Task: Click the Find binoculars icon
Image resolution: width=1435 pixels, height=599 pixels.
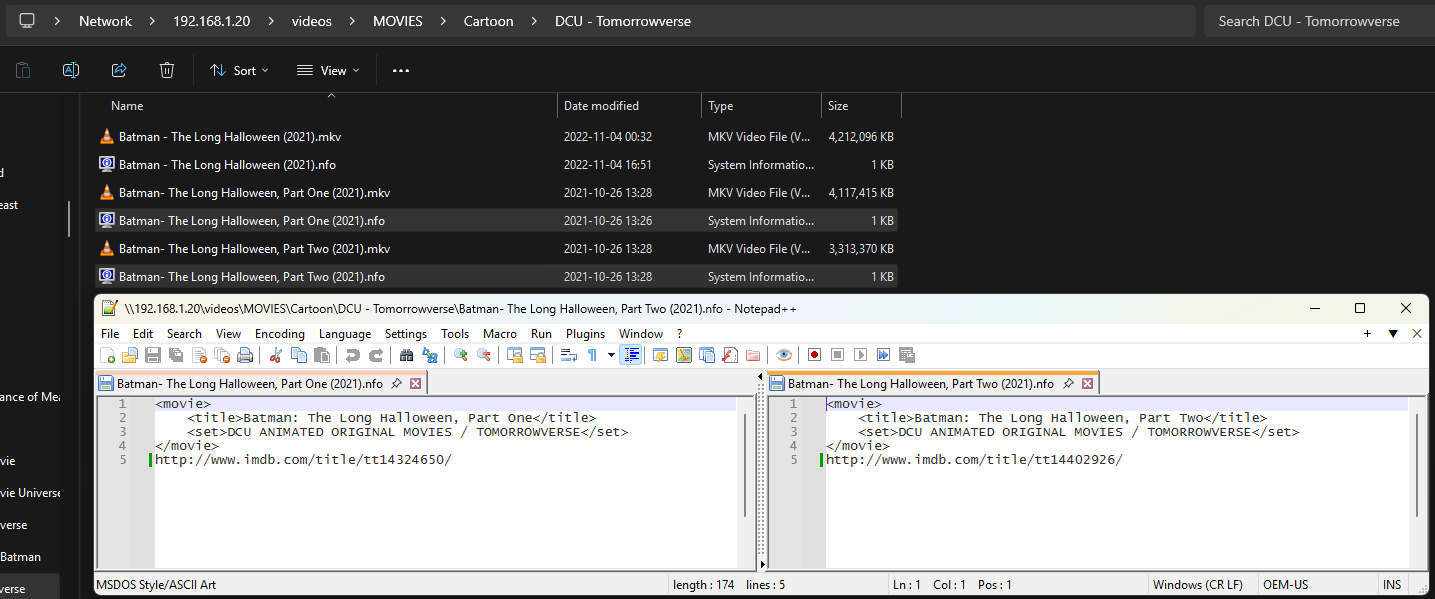Action: [406, 355]
